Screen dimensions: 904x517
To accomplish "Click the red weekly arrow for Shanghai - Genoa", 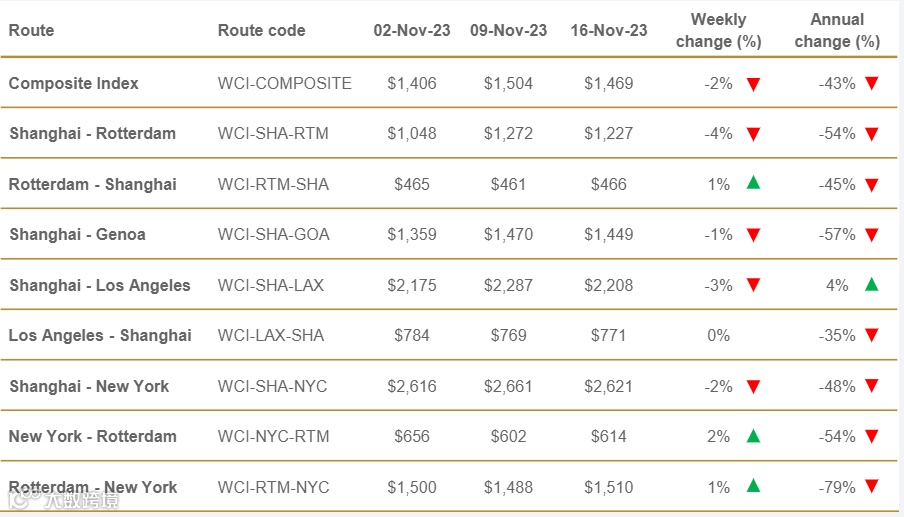I will [753, 235].
